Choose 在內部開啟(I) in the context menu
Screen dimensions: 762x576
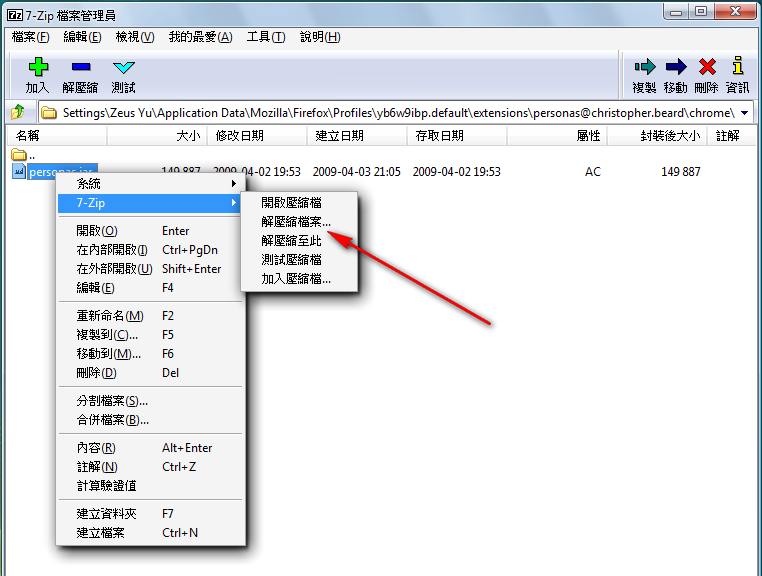[x=150, y=250]
